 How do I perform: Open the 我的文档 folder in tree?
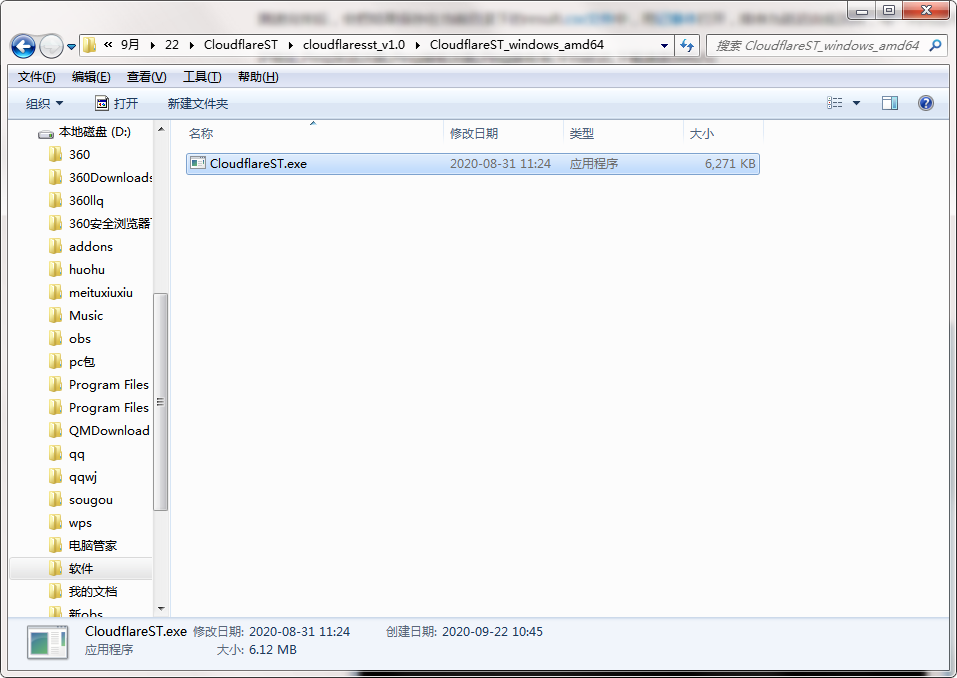pyautogui.click(x=82, y=592)
